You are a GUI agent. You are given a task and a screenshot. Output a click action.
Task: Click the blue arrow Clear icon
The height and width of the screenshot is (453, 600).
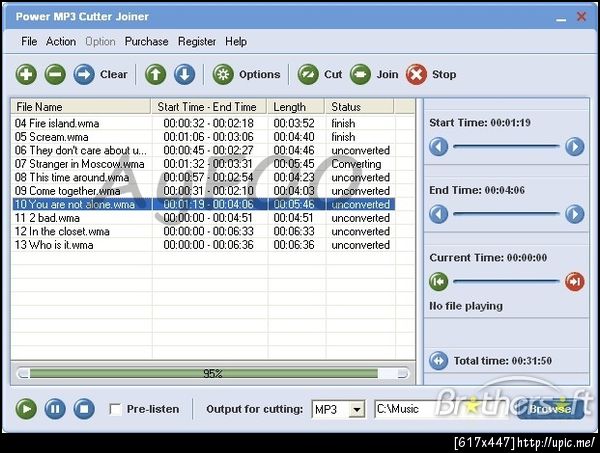click(x=84, y=74)
